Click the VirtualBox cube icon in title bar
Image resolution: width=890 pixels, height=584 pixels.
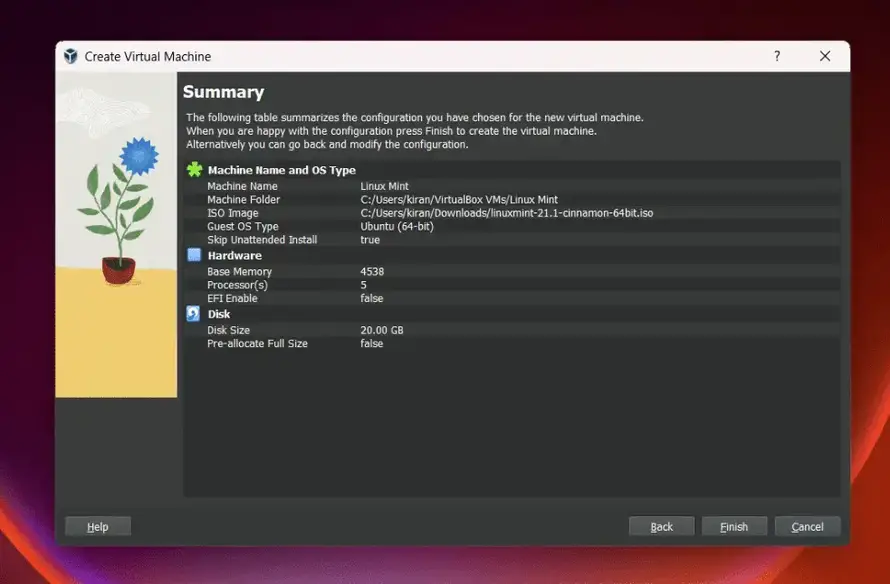point(70,56)
